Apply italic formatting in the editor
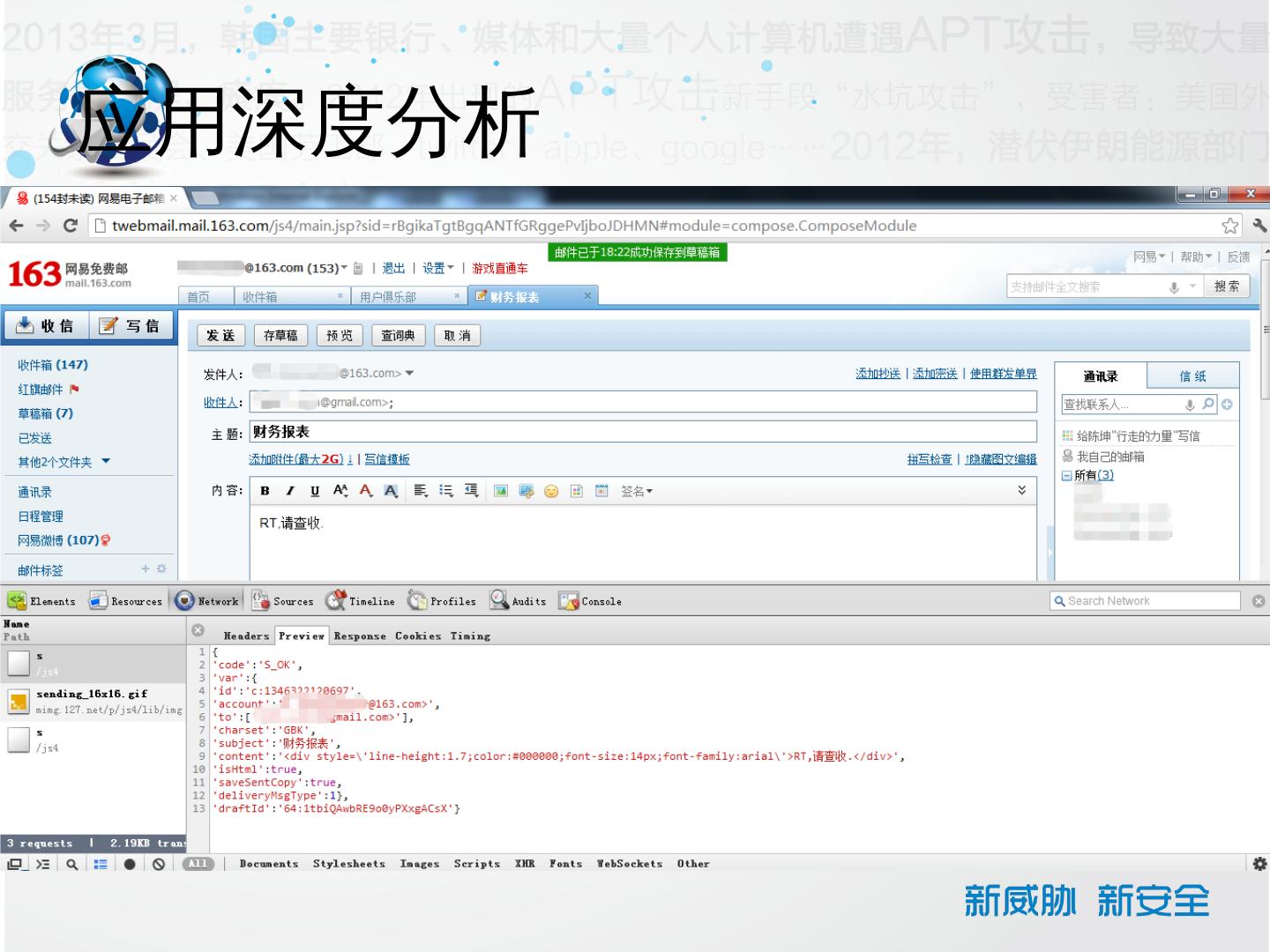1270x952 pixels. 289,491
